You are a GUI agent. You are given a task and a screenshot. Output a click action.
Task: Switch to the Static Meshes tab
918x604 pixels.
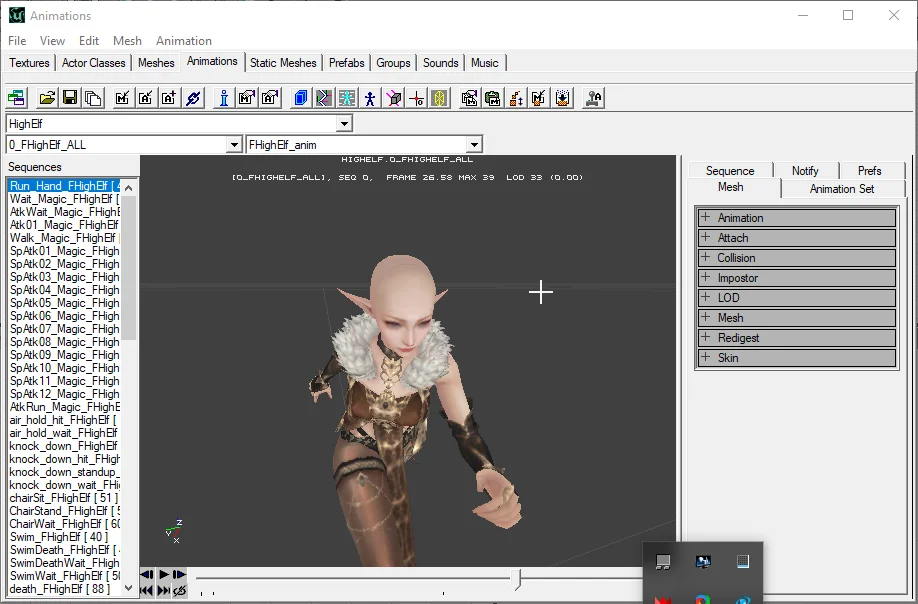pyautogui.click(x=283, y=63)
